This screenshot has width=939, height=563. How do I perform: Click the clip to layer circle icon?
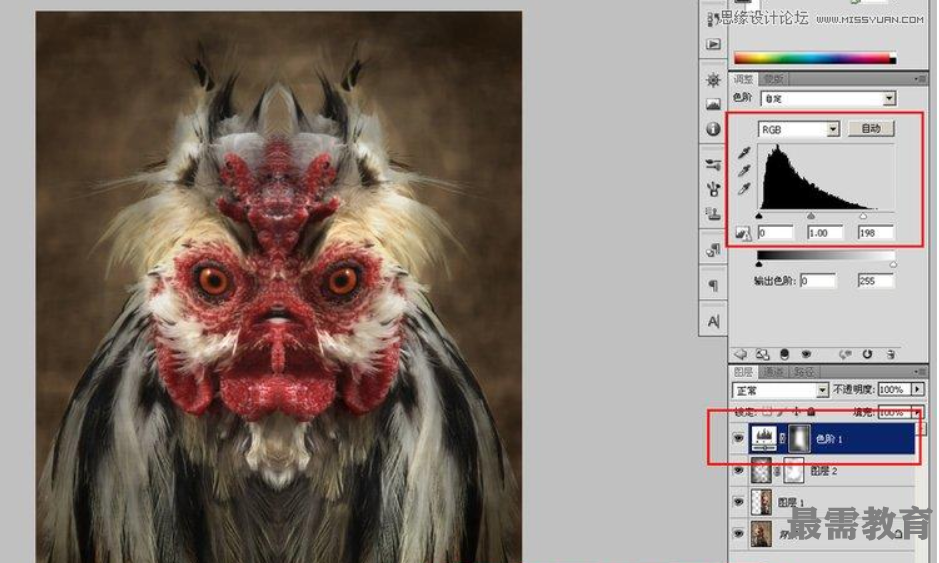click(784, 354)
